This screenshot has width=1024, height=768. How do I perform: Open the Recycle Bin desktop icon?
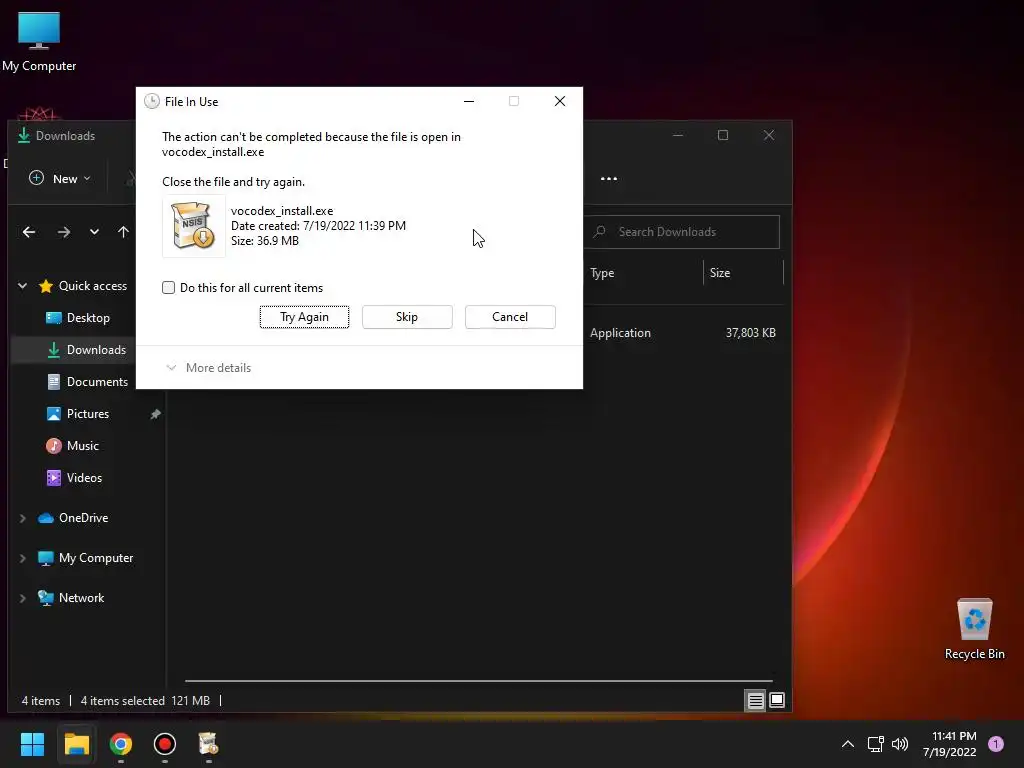974,630
